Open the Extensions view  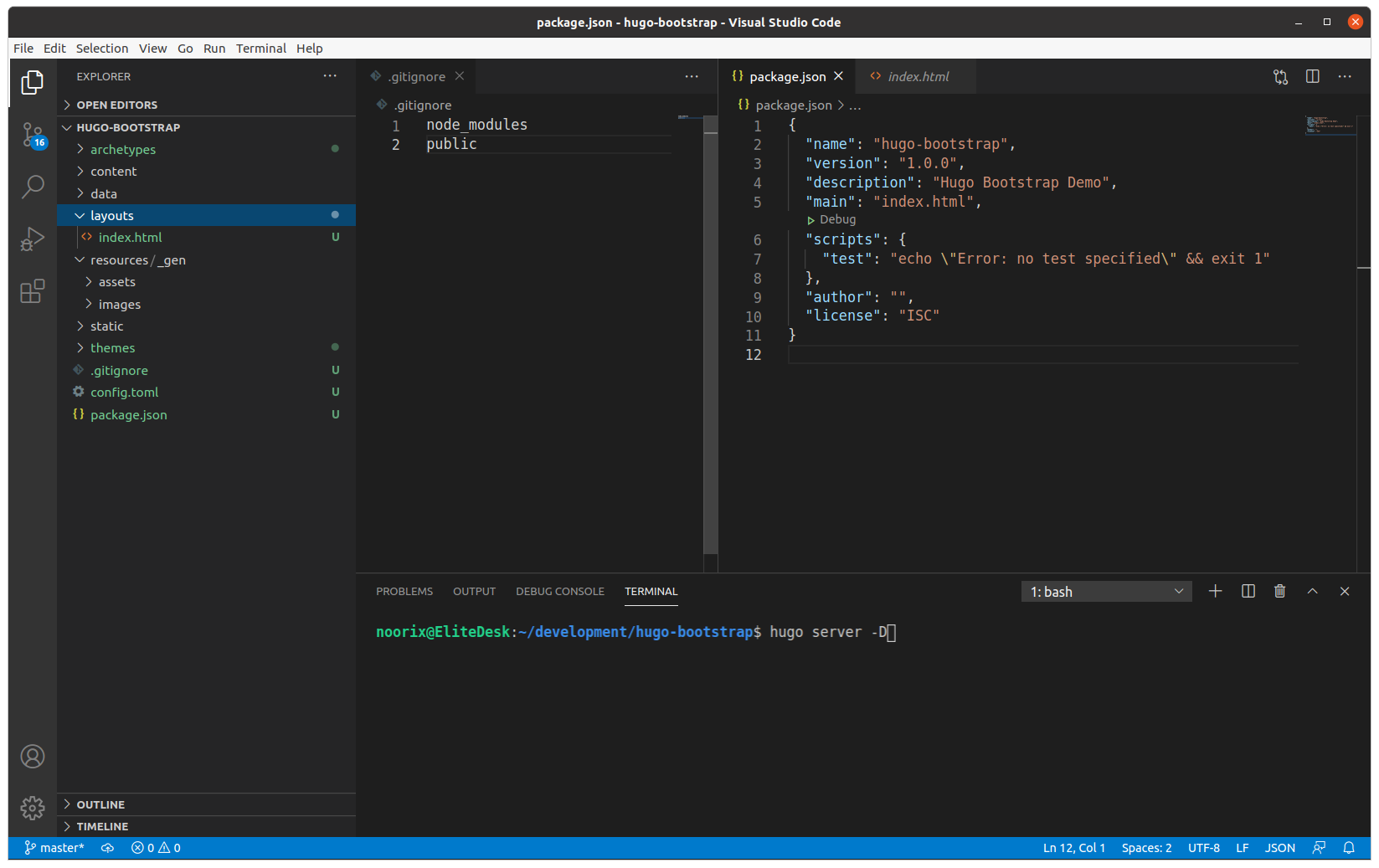click(x=32, y=290)
